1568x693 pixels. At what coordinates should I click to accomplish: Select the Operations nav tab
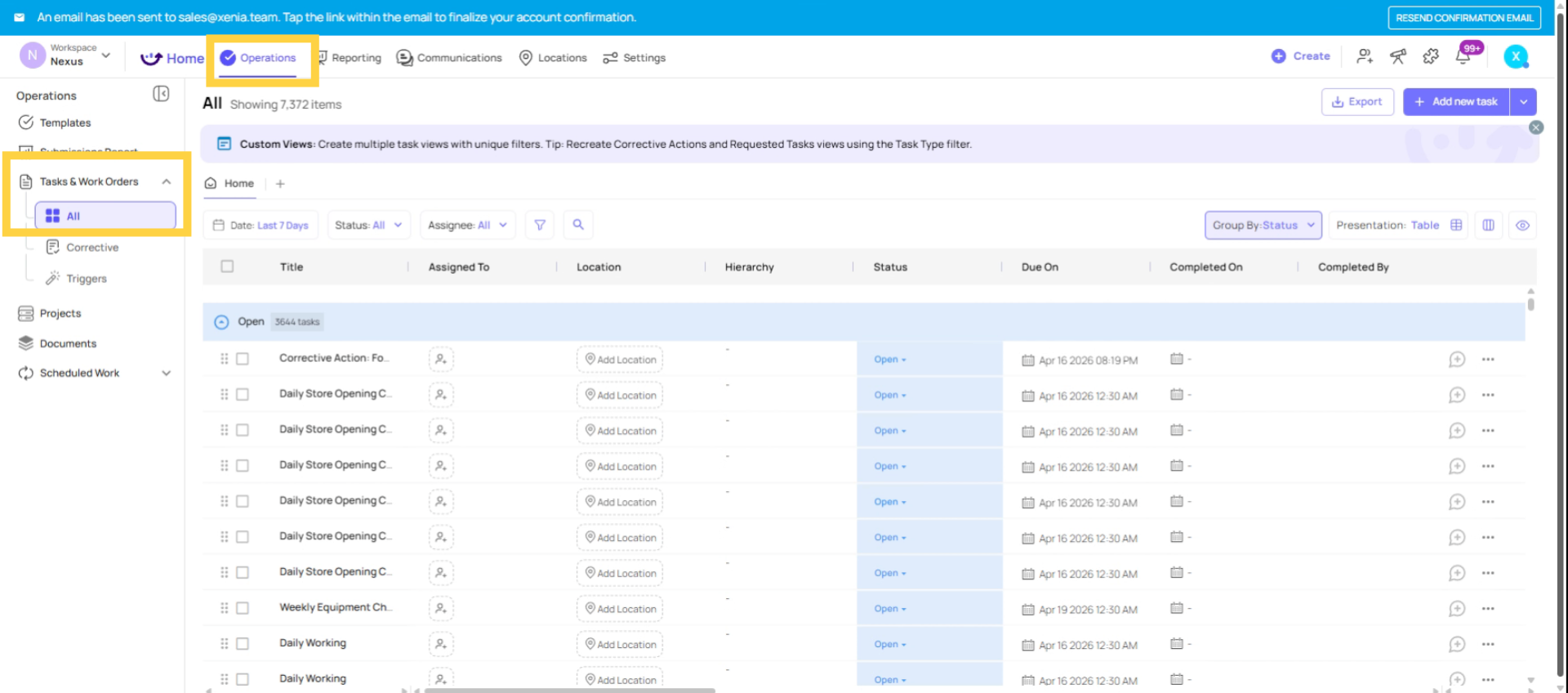tap(258, 58)
